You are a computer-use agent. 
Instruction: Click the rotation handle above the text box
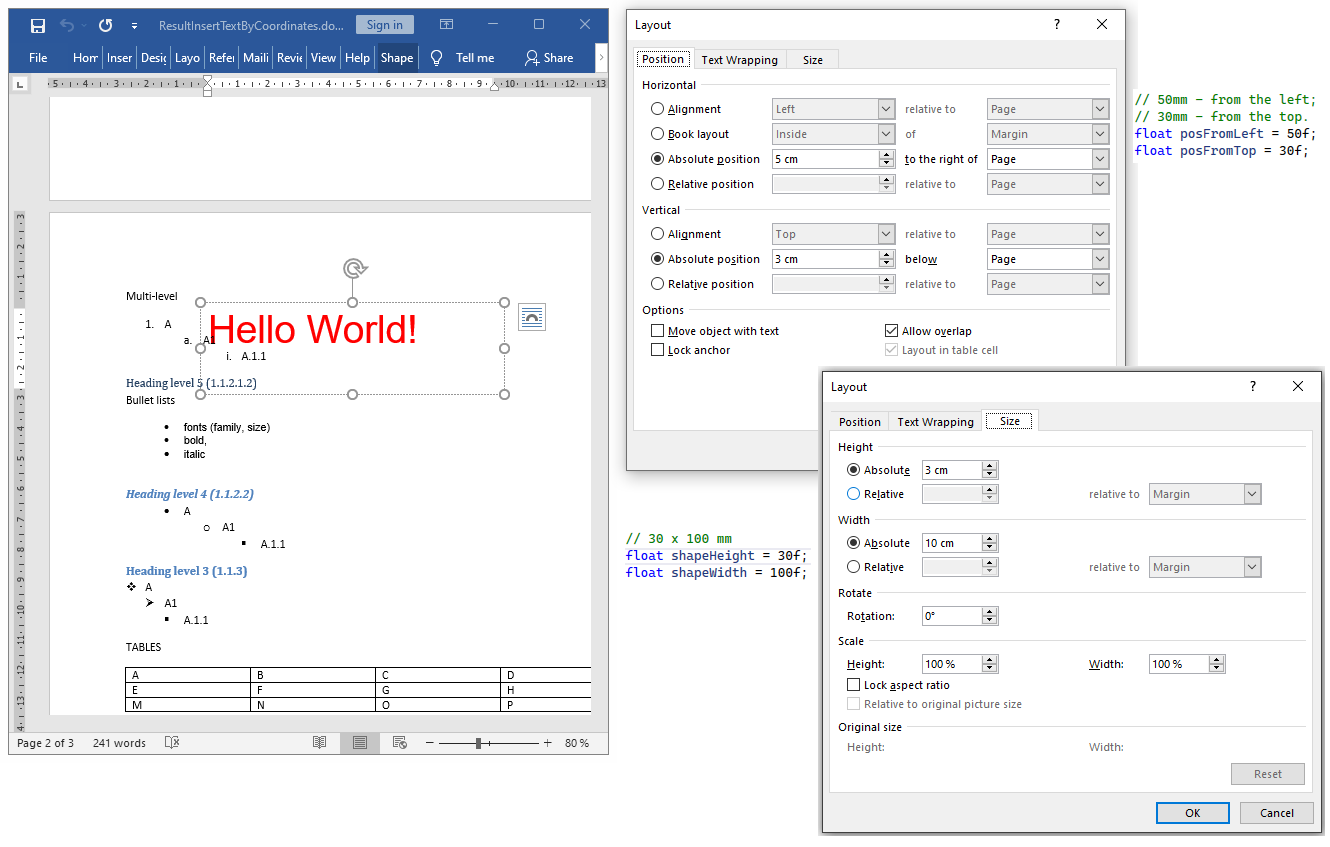(x=353, y=268)
